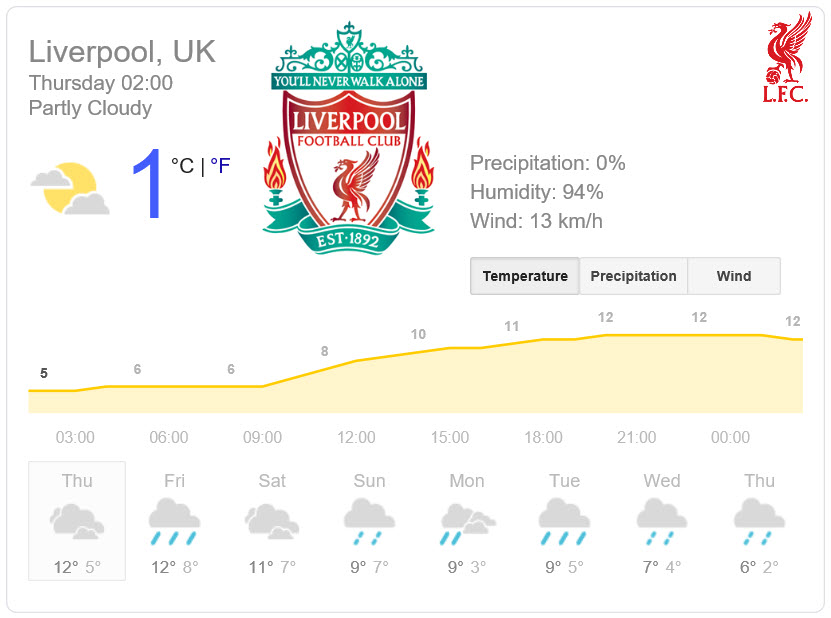Select Saturday's cloudy forecast icon
This screenshot has height=618, width=831.
tap(272, 522)
